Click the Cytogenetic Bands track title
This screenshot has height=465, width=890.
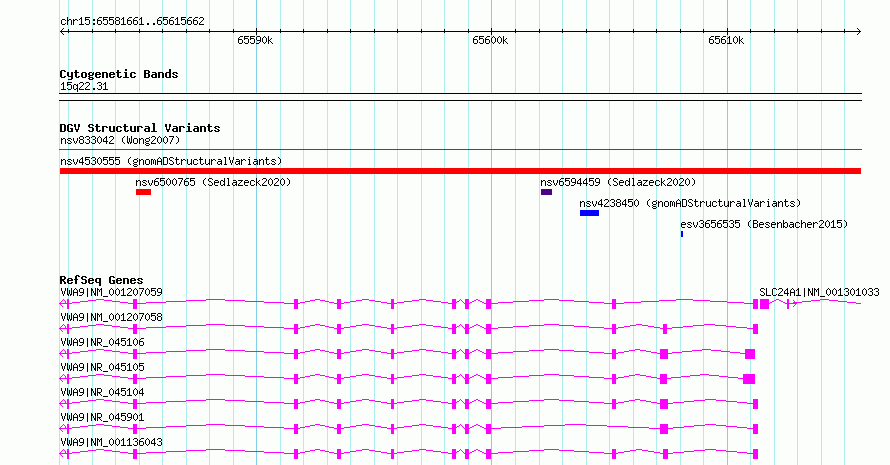coord(119,74)
